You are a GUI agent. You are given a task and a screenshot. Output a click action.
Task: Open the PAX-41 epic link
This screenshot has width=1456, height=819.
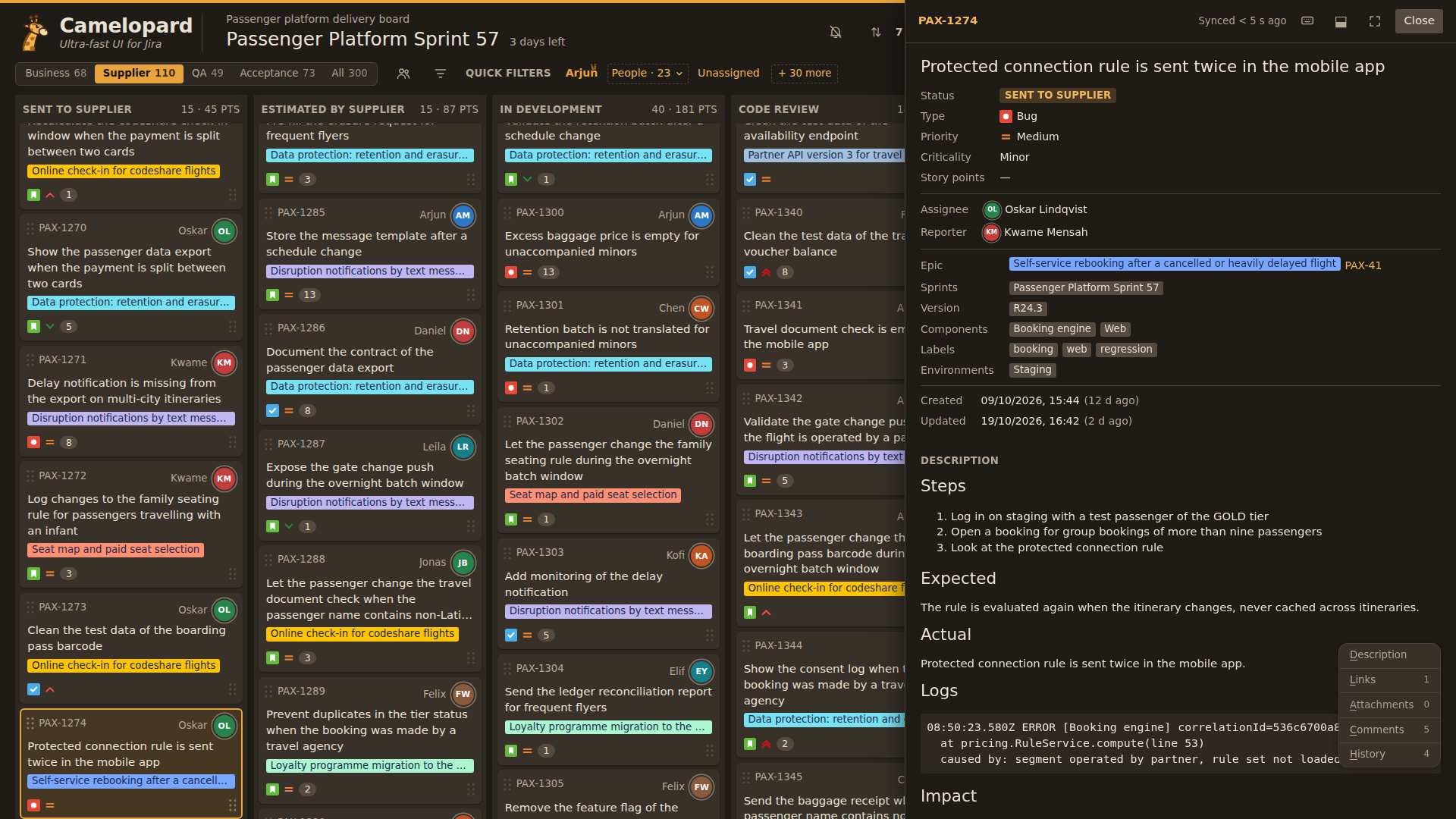click(1363, 265)
